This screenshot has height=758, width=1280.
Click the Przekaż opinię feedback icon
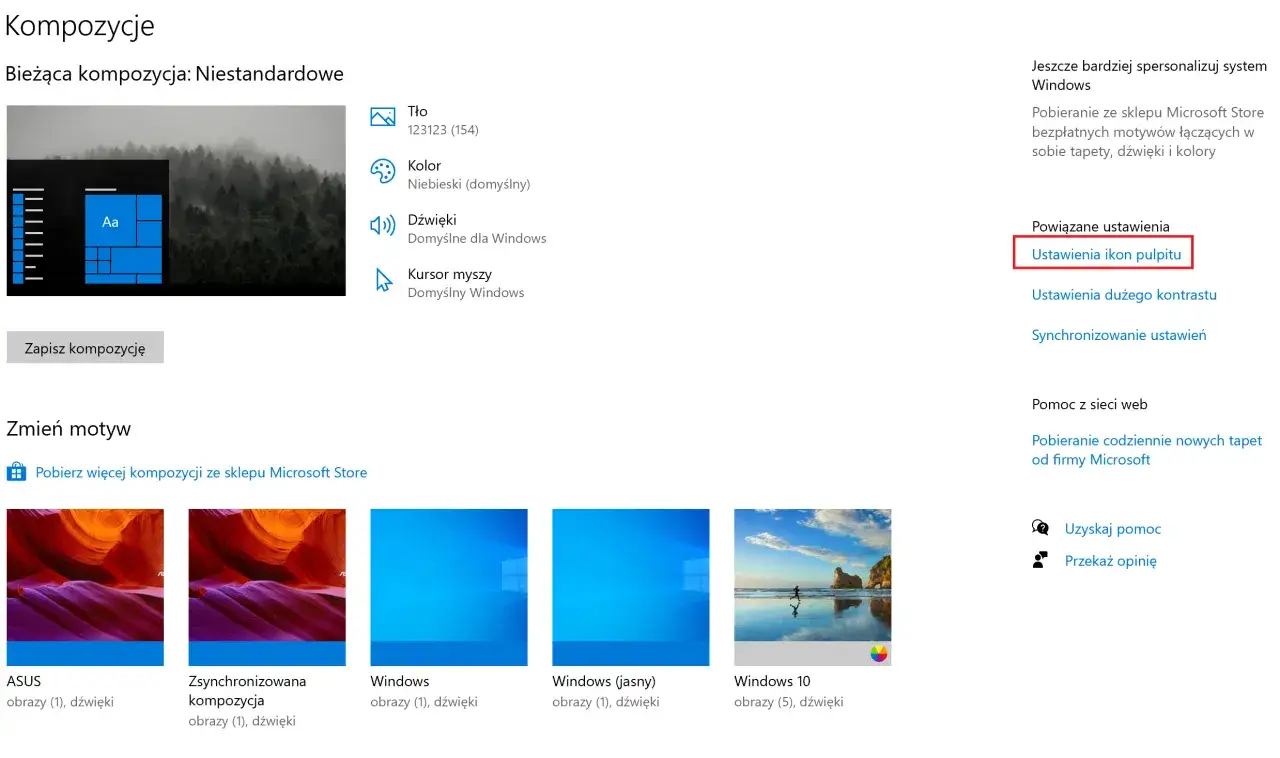click(x=1041, y=560)
